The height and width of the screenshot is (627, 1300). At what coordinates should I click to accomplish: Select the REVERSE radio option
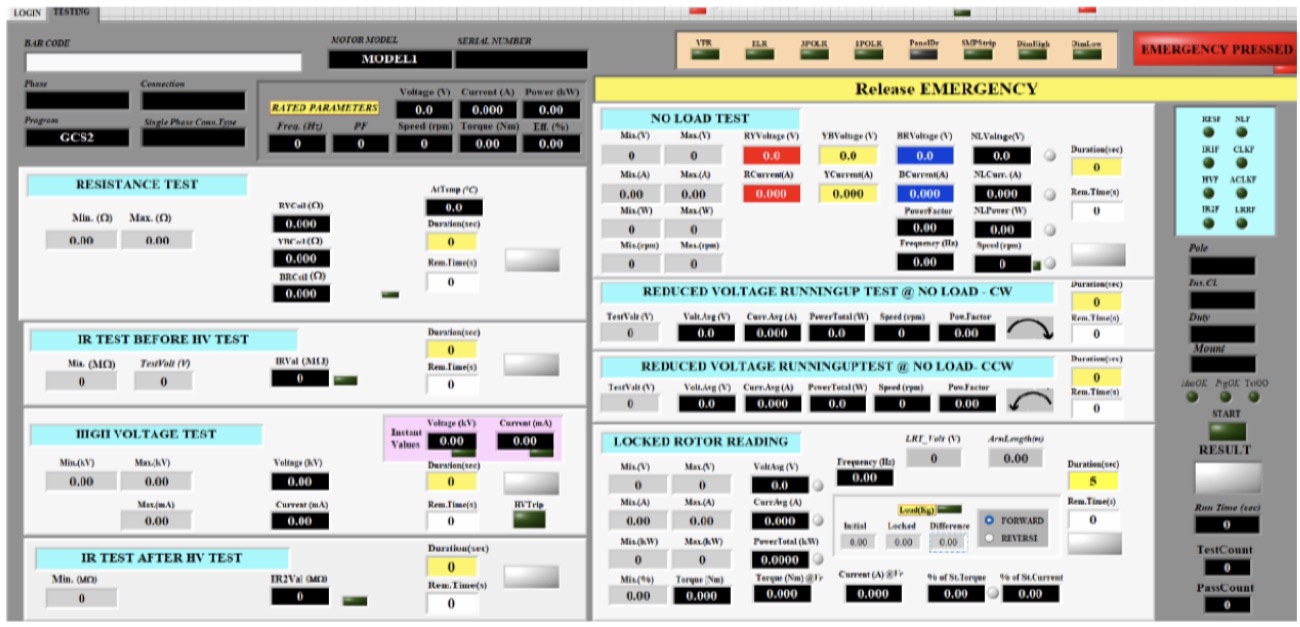tap(1014, 537)
